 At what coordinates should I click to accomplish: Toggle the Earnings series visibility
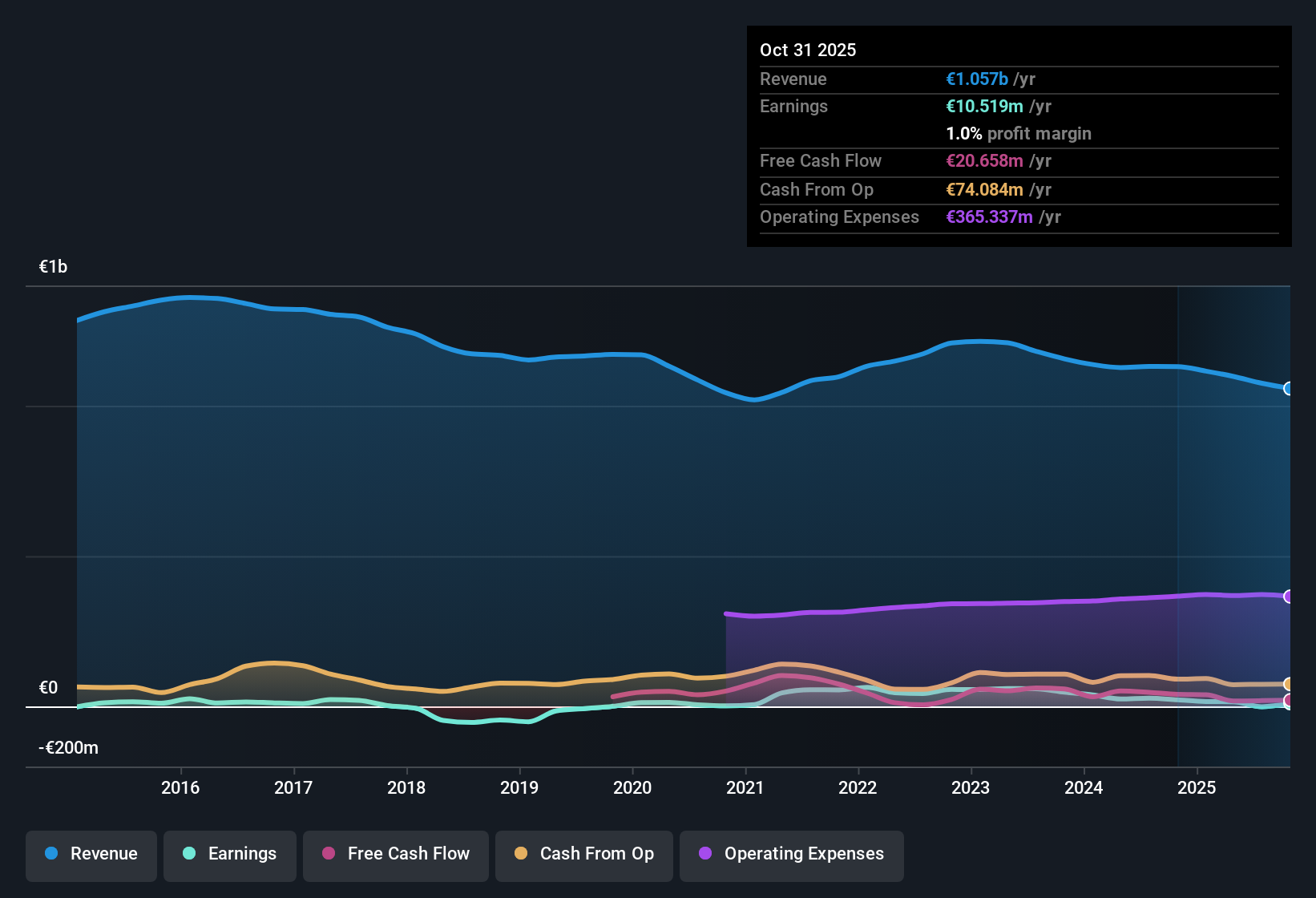click(229, 854)
